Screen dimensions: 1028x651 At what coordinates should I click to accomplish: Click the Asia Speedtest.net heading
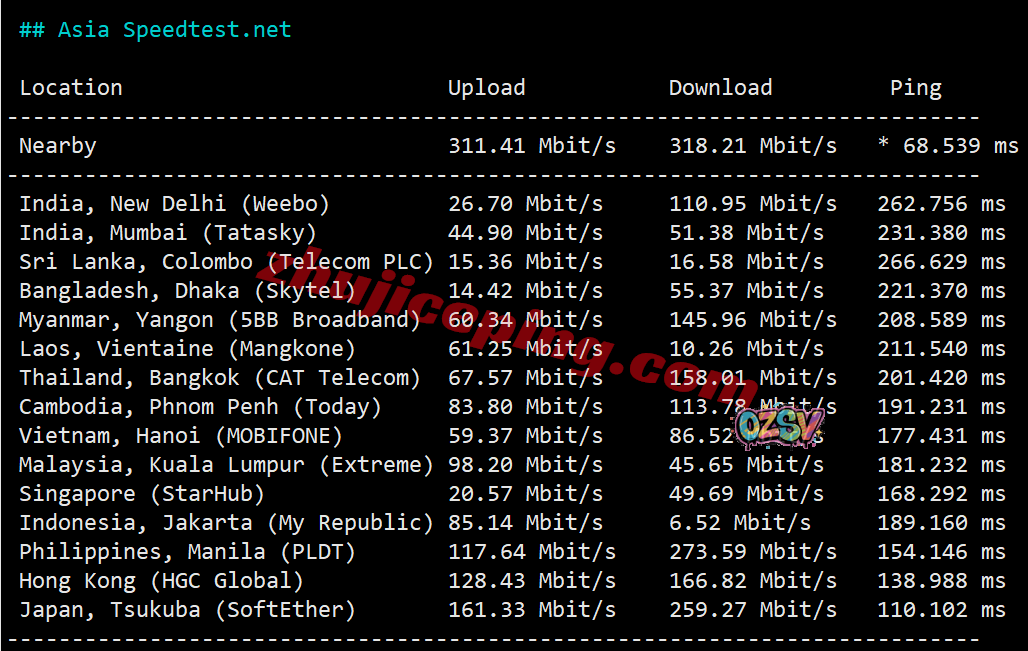(155, 30)
